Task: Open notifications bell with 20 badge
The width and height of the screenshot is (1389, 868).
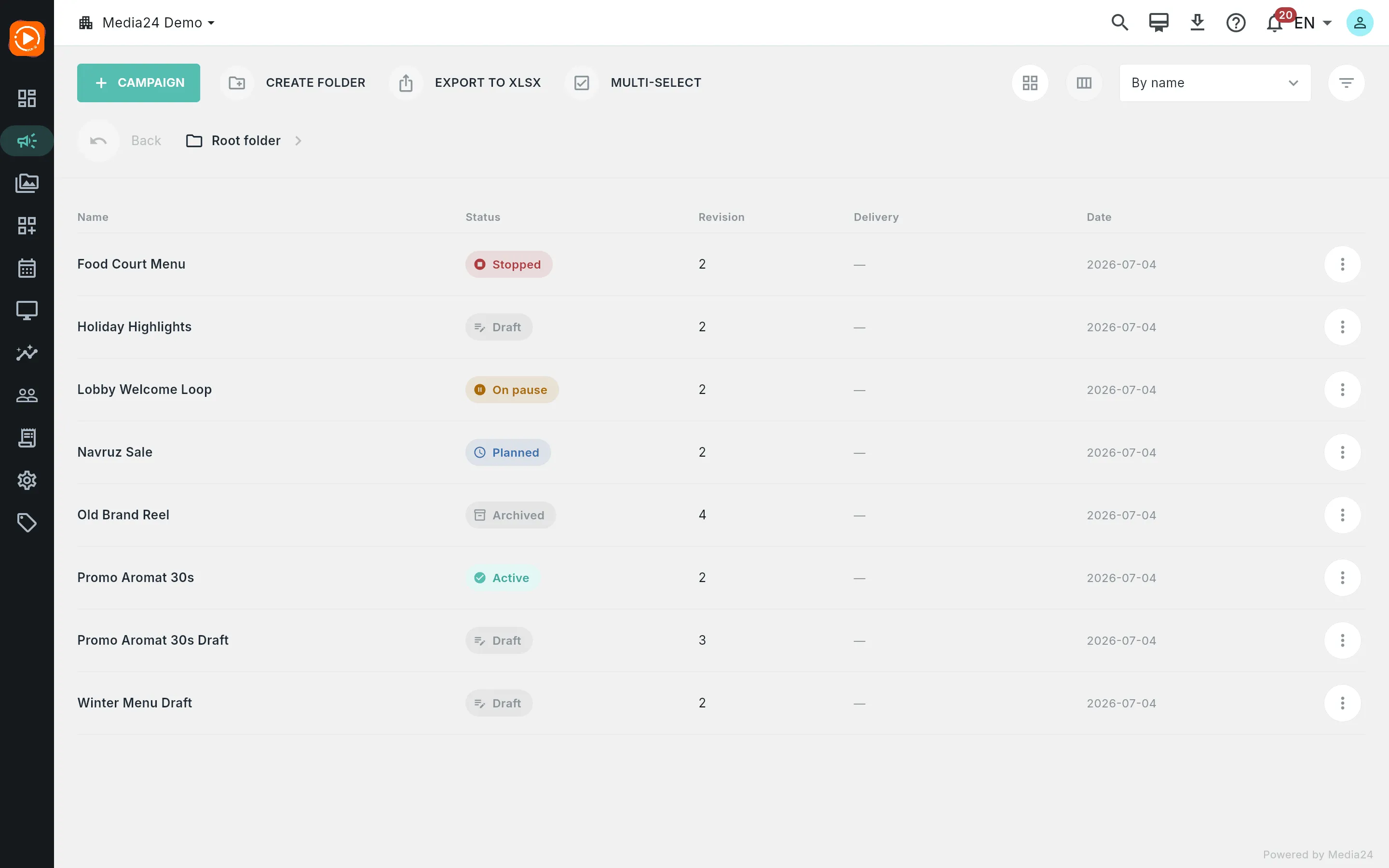Action: point(1275,23)
